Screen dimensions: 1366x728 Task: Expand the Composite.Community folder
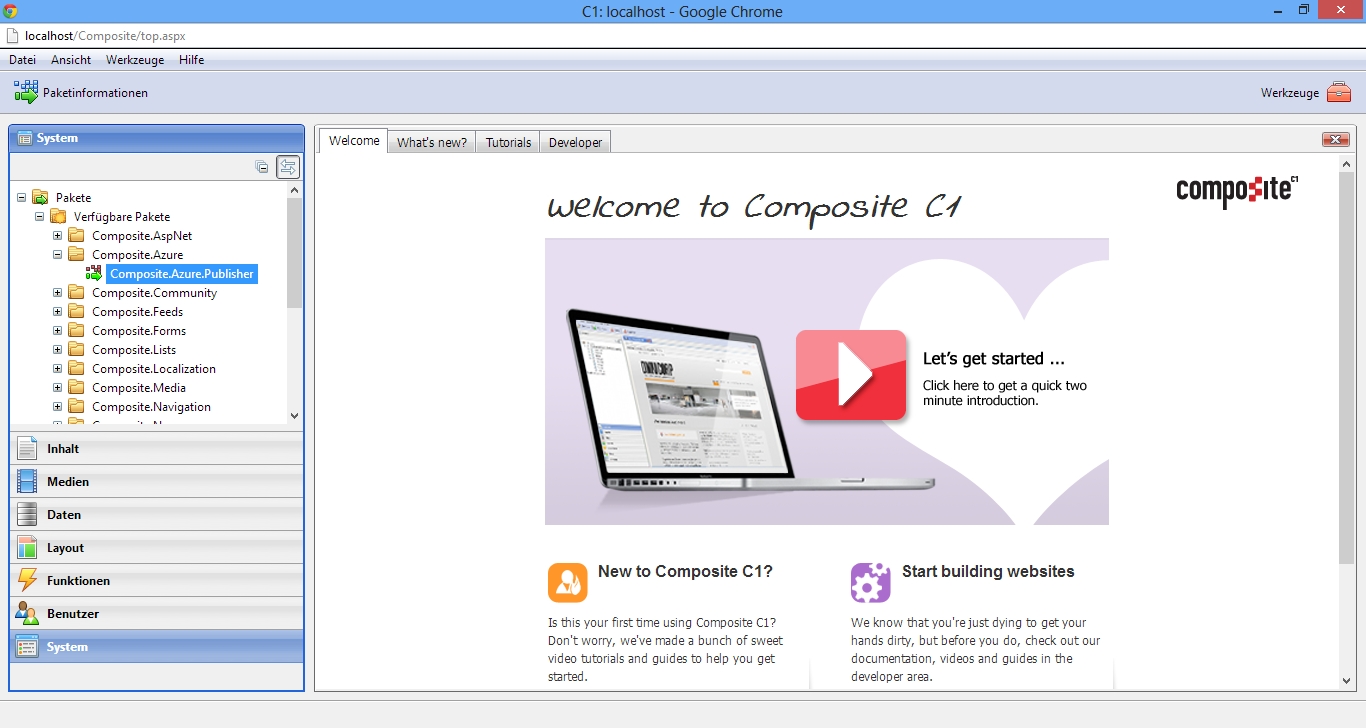coord(58,293)
